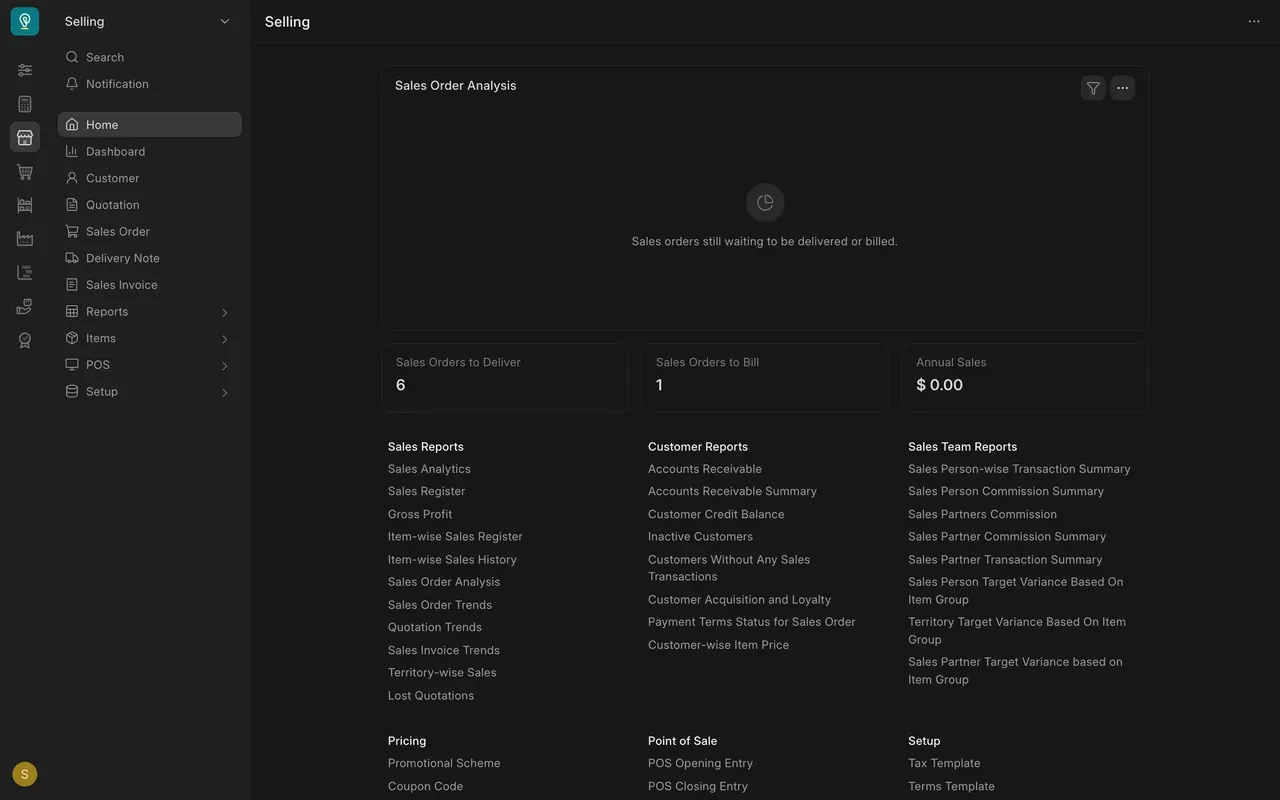The height and width of the screenshot is (800, 1280).
Task: Open the Promotional Scheme link
Action: click(444, 763)
